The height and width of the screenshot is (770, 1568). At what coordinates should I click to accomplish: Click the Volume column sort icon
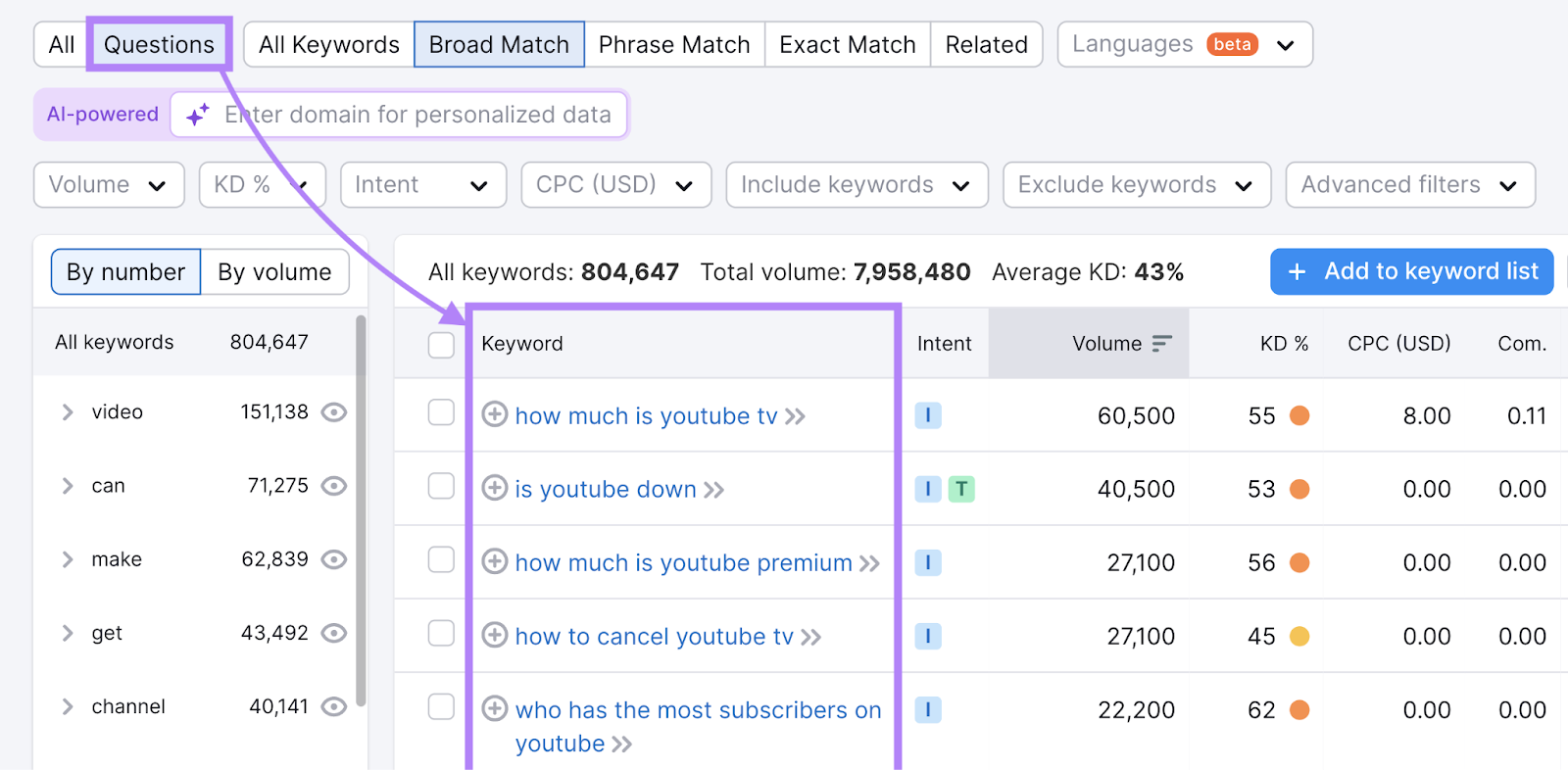1161,343
